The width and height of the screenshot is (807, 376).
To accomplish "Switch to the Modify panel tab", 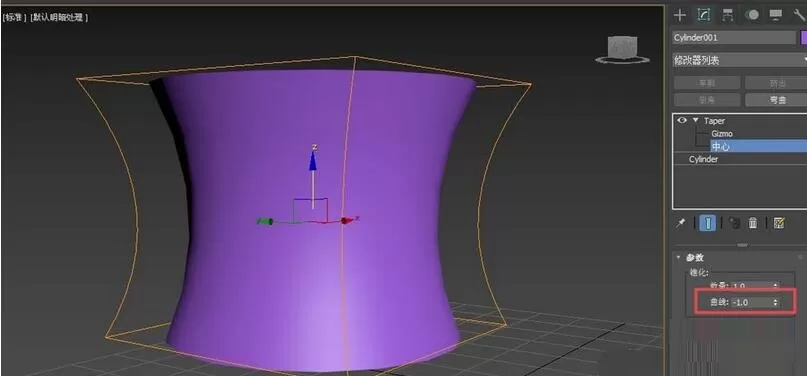I will (704, 15).
